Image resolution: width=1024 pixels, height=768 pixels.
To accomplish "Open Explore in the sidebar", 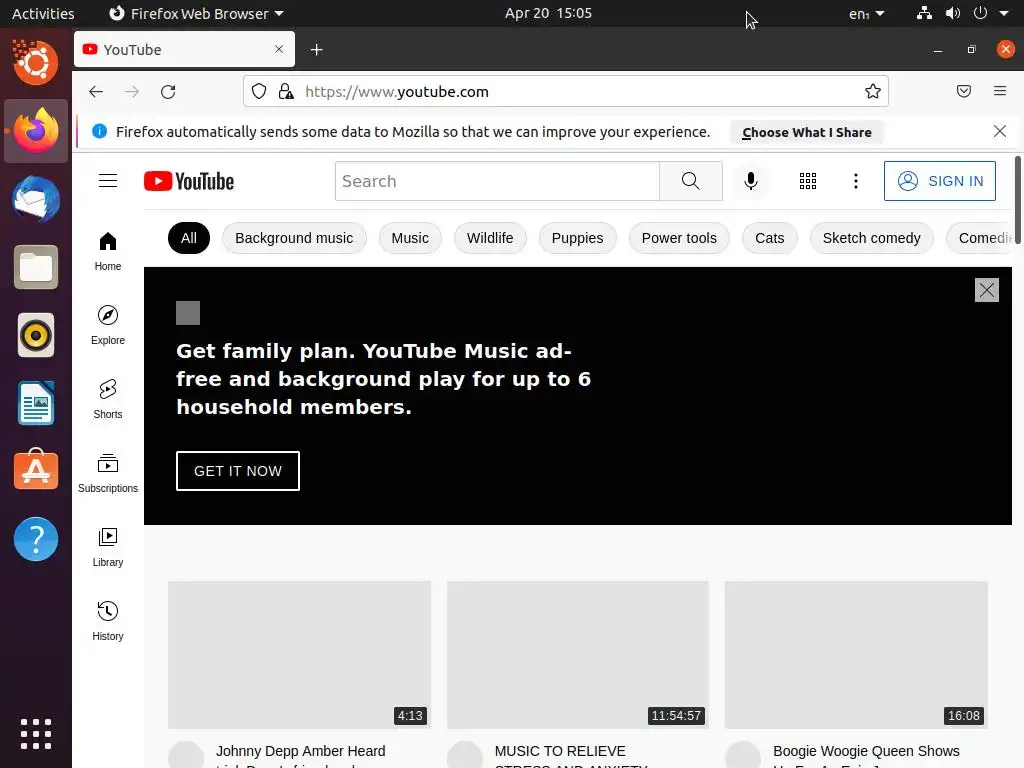I will pyautogui.click(x=108, y=325).
